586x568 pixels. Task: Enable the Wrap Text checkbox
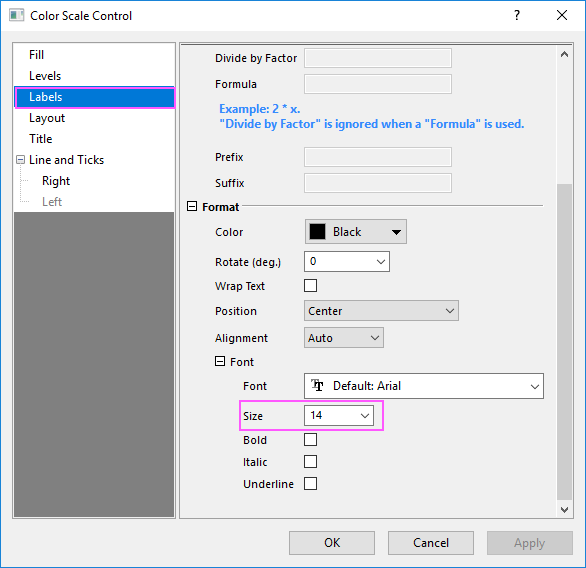point(311,286)
